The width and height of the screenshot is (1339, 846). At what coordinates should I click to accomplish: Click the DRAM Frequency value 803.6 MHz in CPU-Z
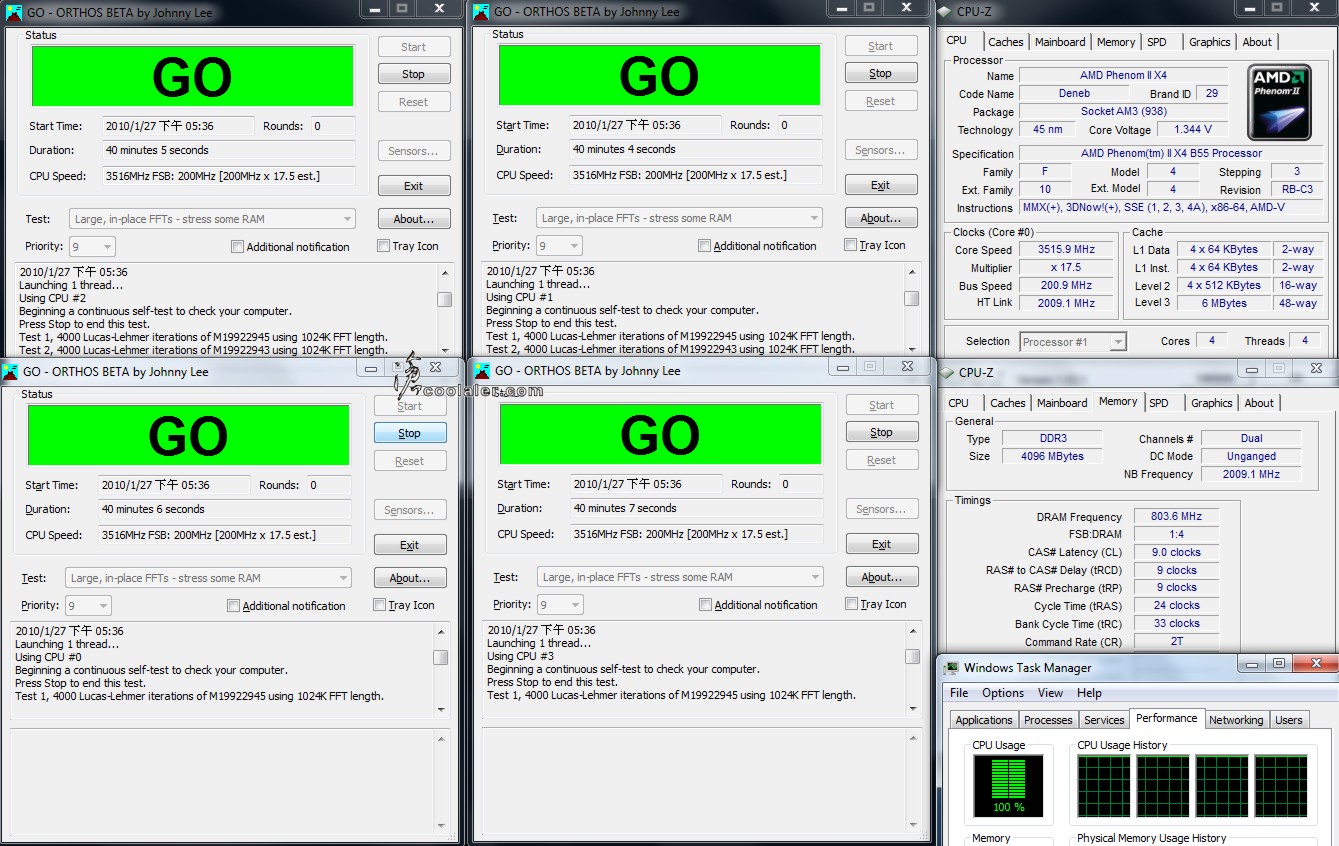(1176, 517)
